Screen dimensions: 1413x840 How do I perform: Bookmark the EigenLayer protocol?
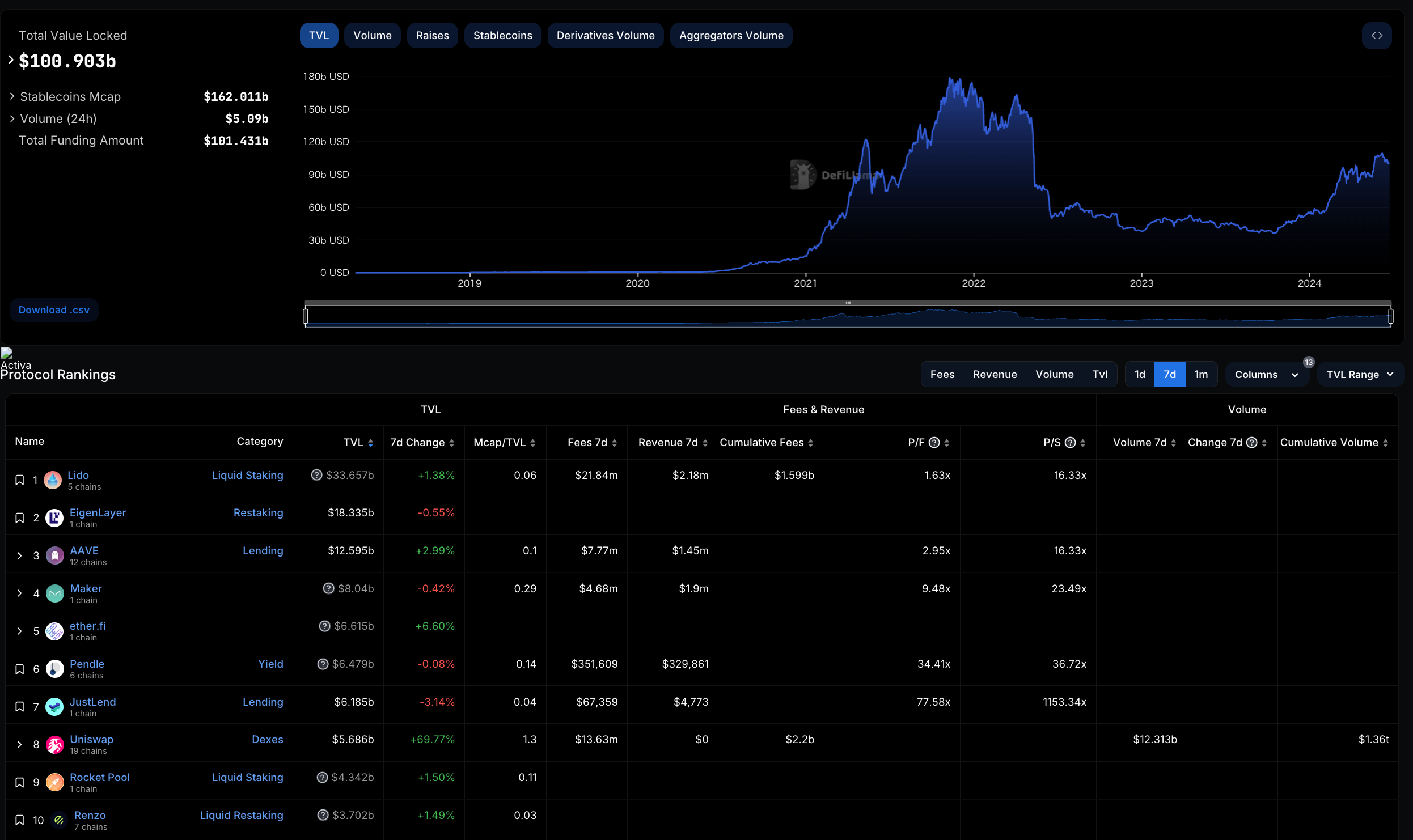[19, 517]
